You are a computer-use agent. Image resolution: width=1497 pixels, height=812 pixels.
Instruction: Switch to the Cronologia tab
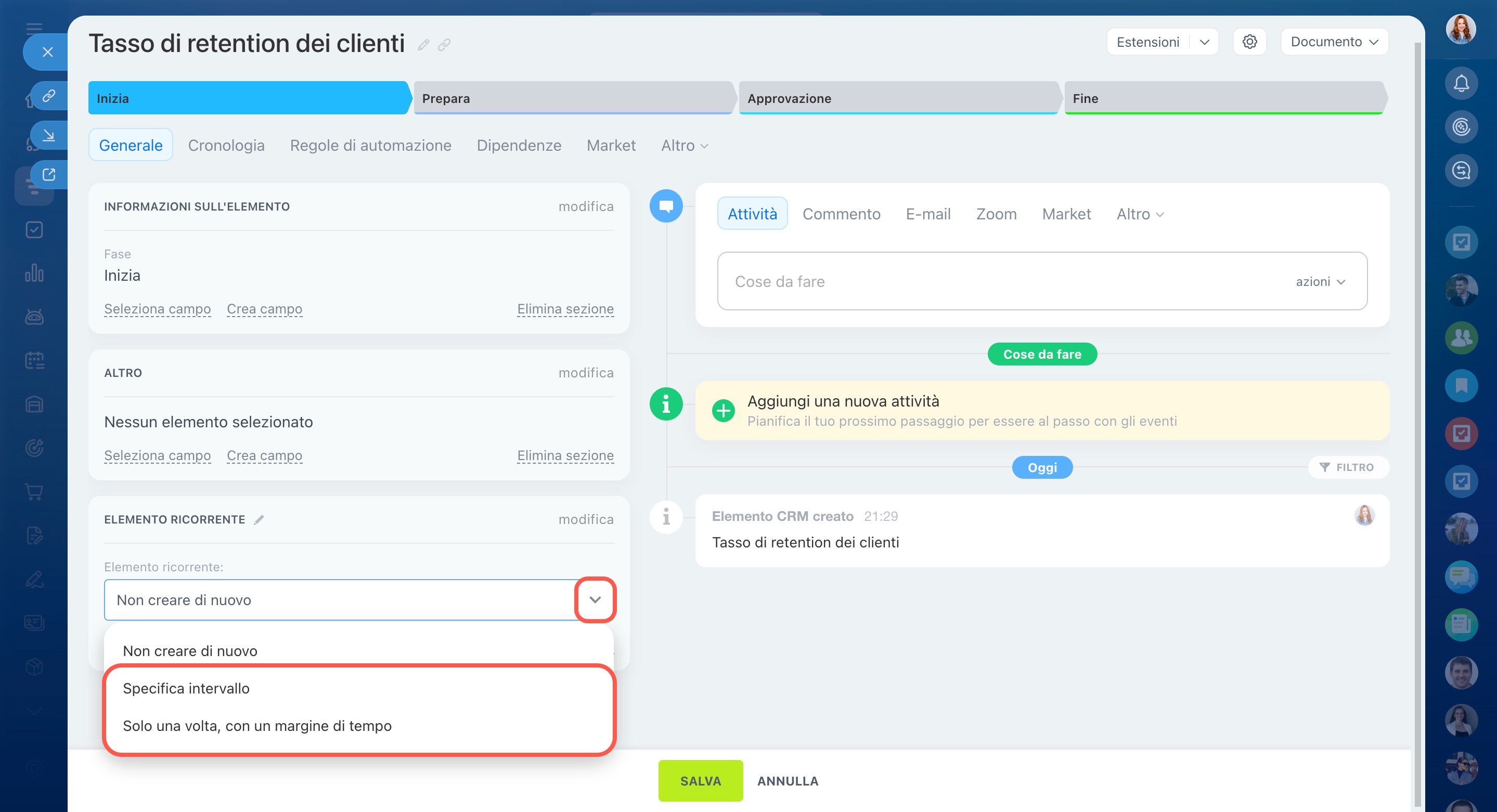(x=225, y=145)
